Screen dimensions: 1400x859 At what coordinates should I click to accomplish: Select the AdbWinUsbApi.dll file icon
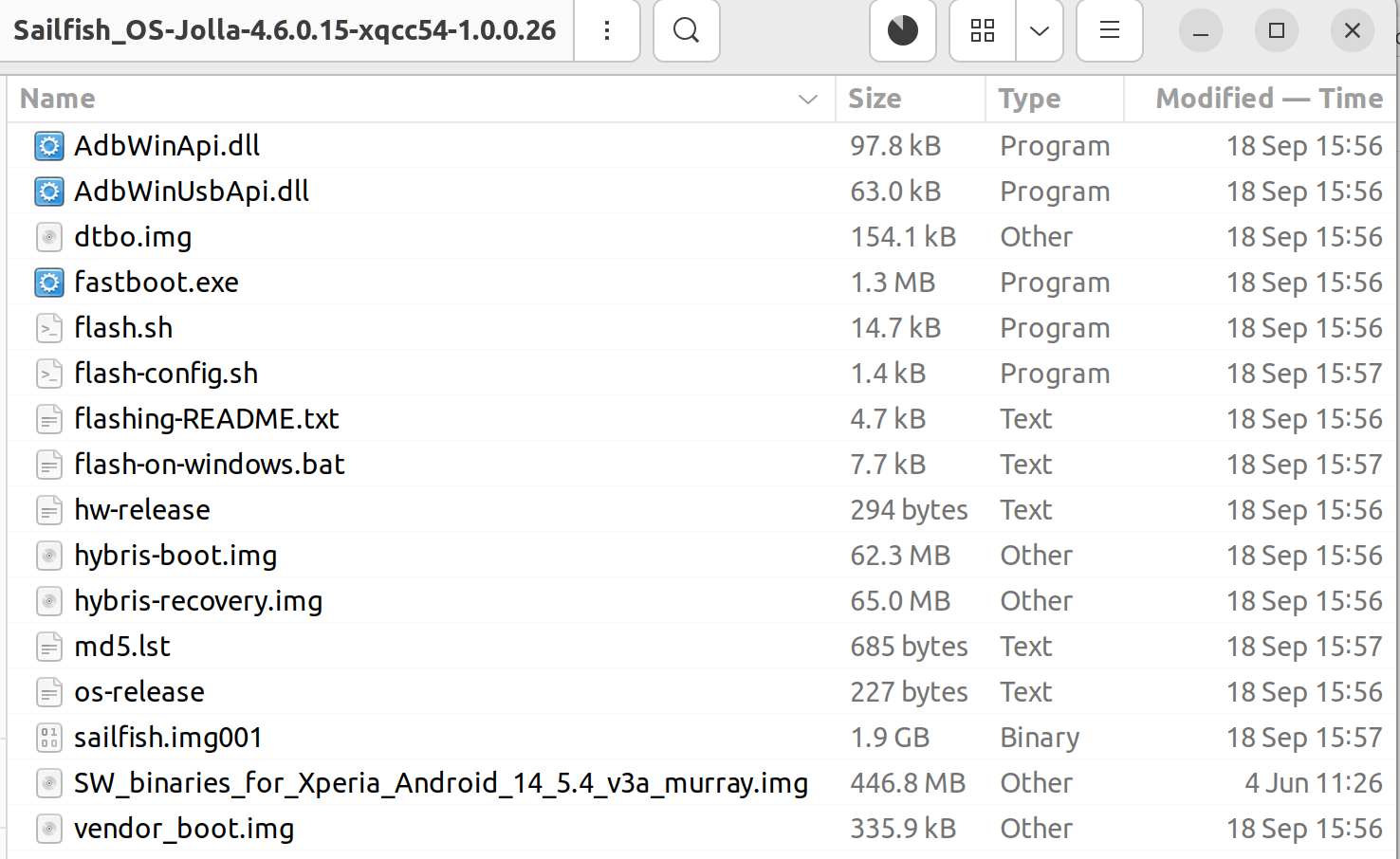[49, 192]
